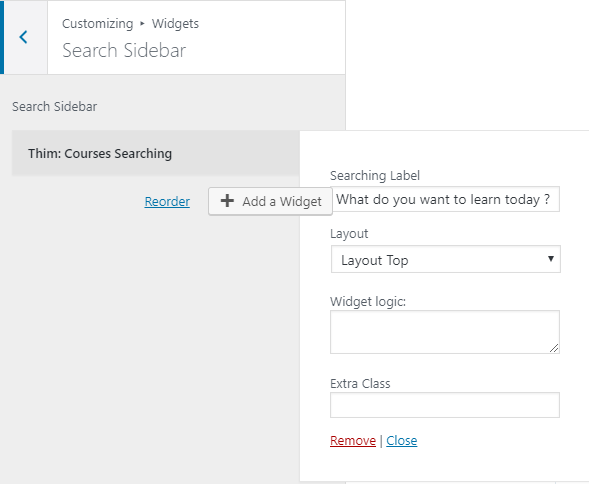The height and width of the screenshot is (484, 589).
Task: Click the breadcrumb triangle separator after Customizing
Action: click(x=142, y=23)
